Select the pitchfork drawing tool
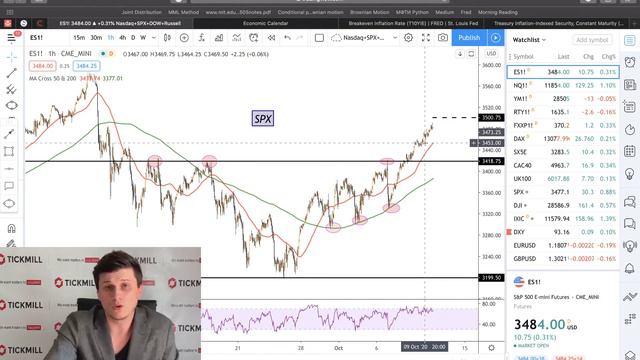 [11, 90]
